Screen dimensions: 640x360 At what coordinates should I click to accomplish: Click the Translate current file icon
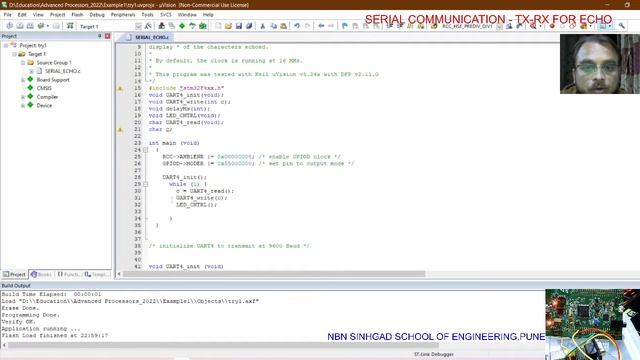click(x=9, y=26)
